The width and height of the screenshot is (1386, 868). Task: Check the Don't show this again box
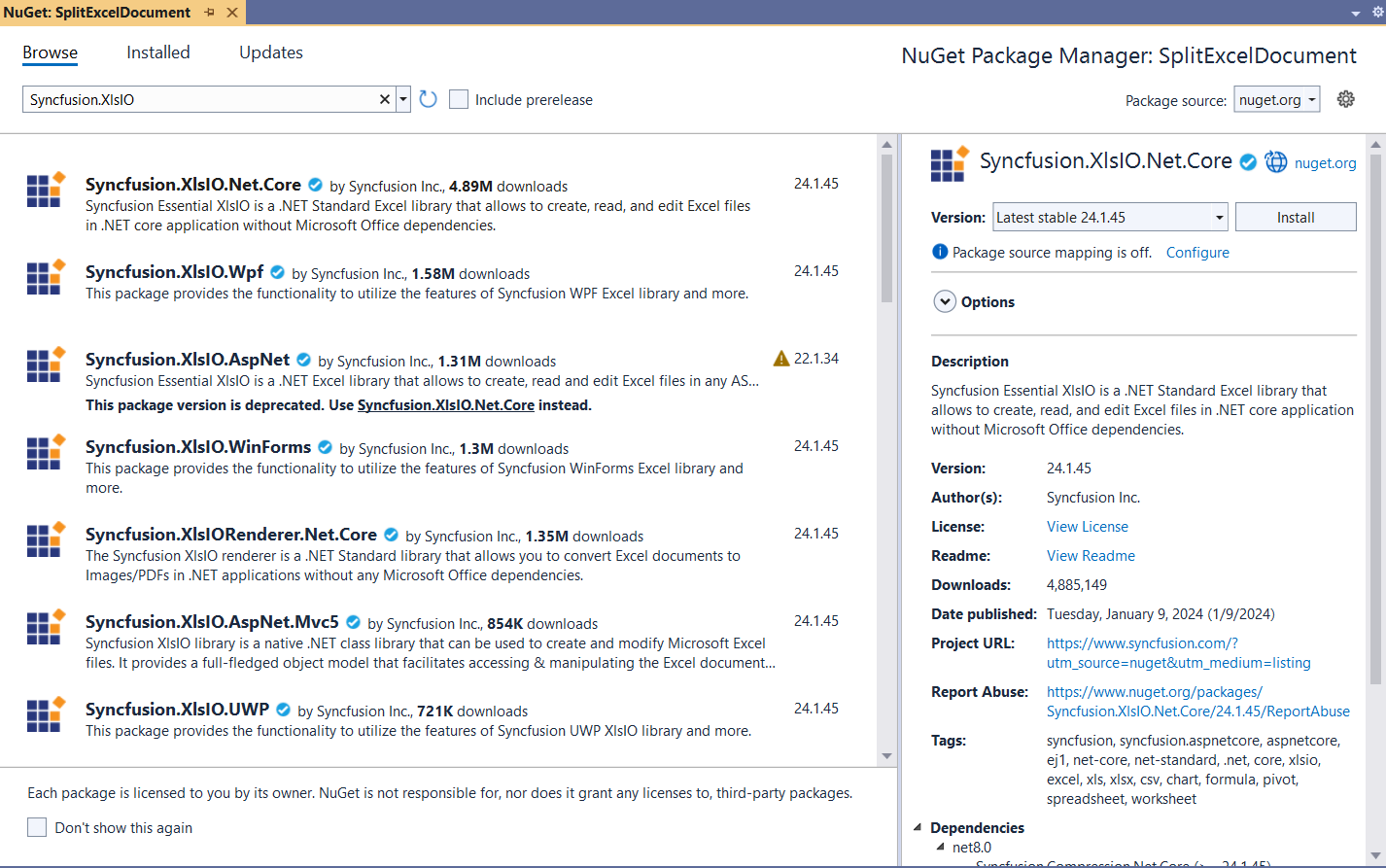37,827
